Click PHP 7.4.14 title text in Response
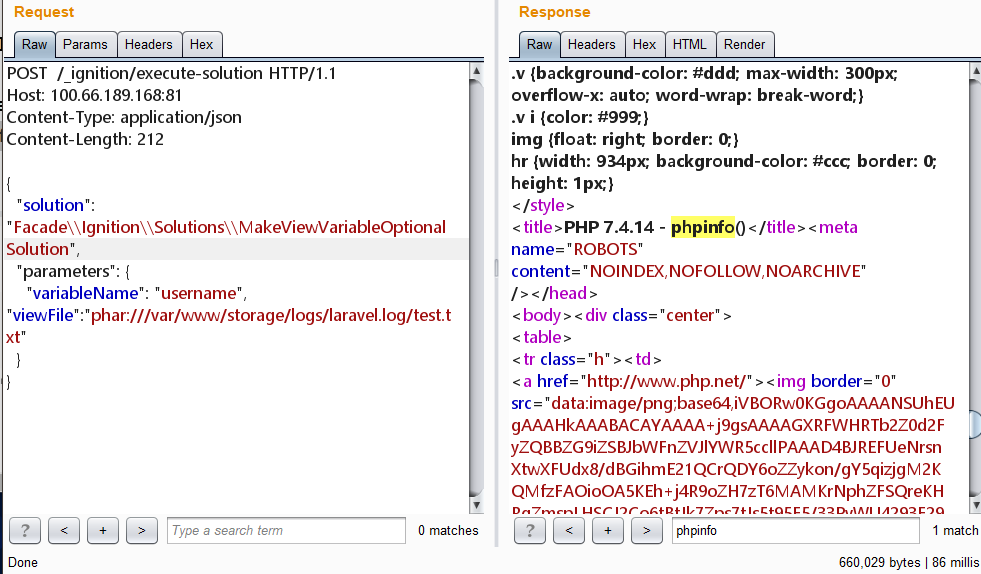Screen dimensions: 981x574 click(x=609, y=227)
